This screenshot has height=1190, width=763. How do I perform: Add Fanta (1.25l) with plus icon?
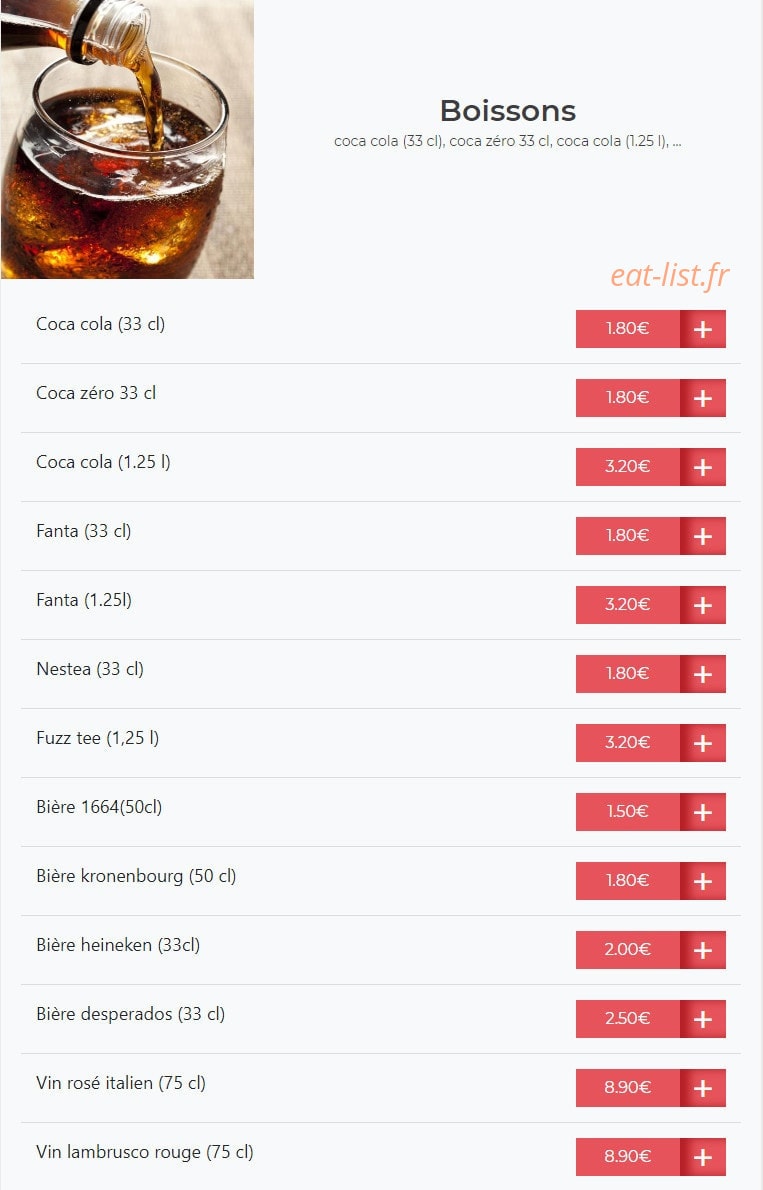(702, 605)
